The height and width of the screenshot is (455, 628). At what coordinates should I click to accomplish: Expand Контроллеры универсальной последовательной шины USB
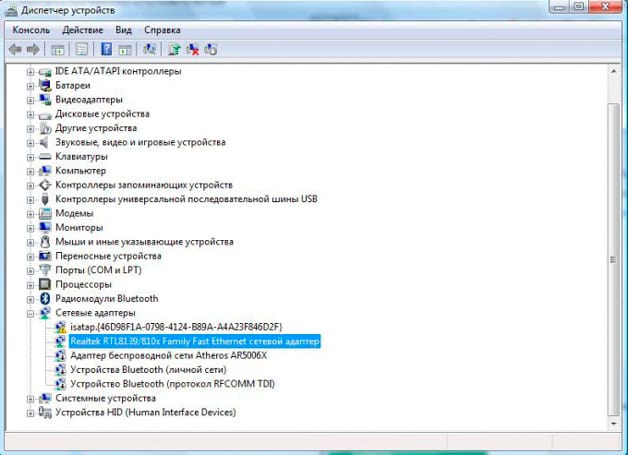[30, 199]
